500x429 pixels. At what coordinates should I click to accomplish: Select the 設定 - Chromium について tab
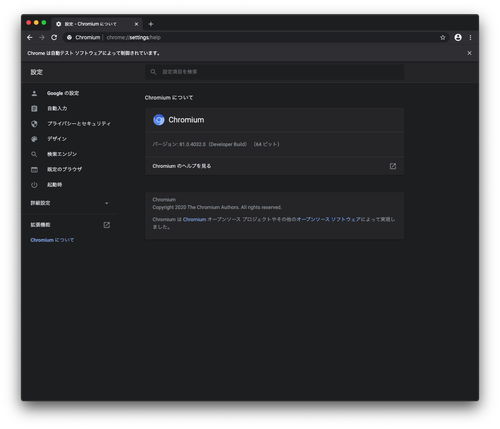(97, 24)
